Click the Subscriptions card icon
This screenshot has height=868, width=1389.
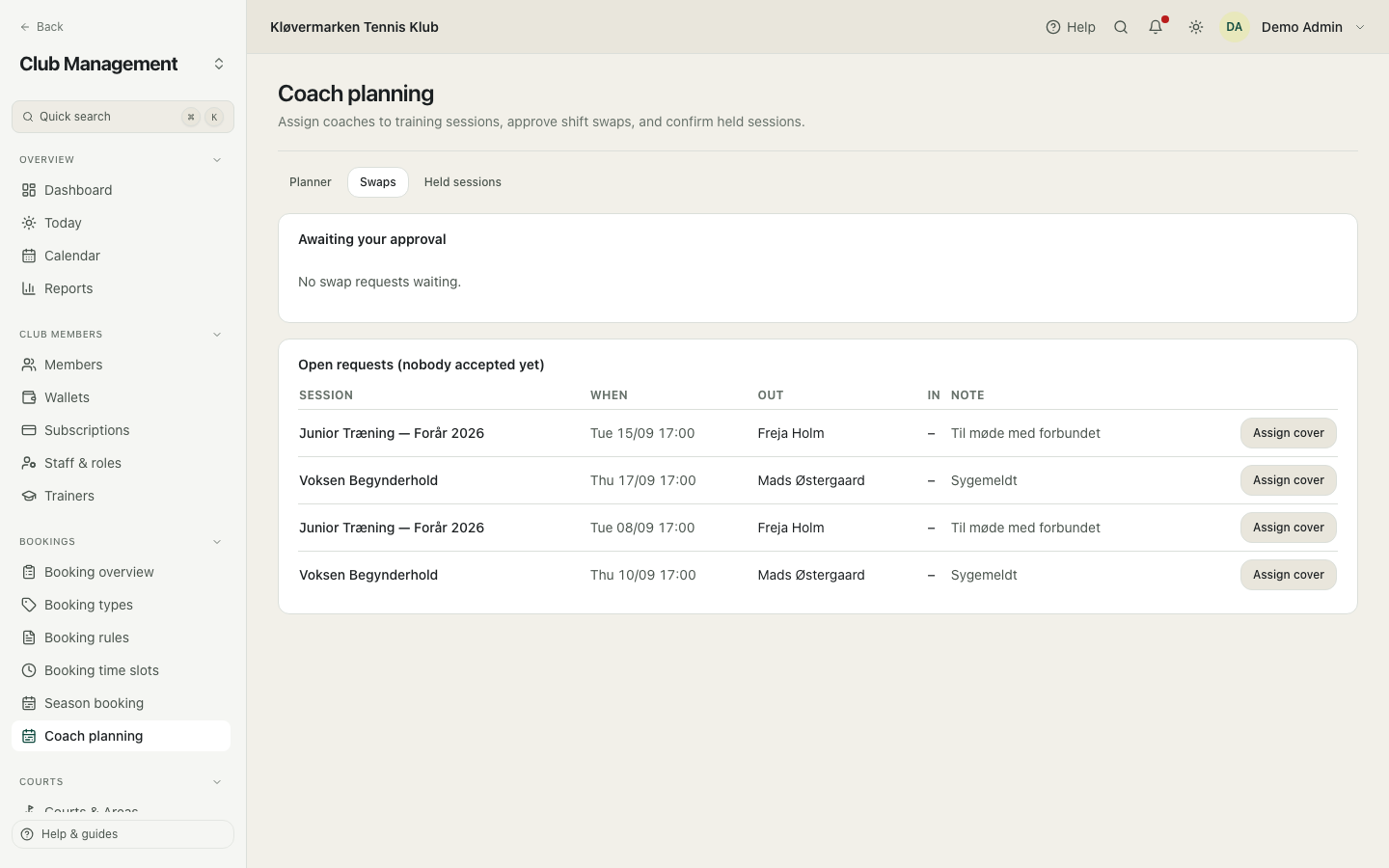[x=29, y=430]
